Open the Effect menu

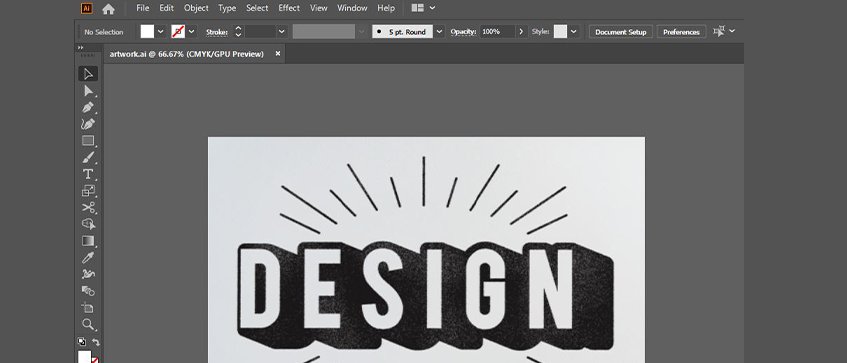click(x=289, y=8)
